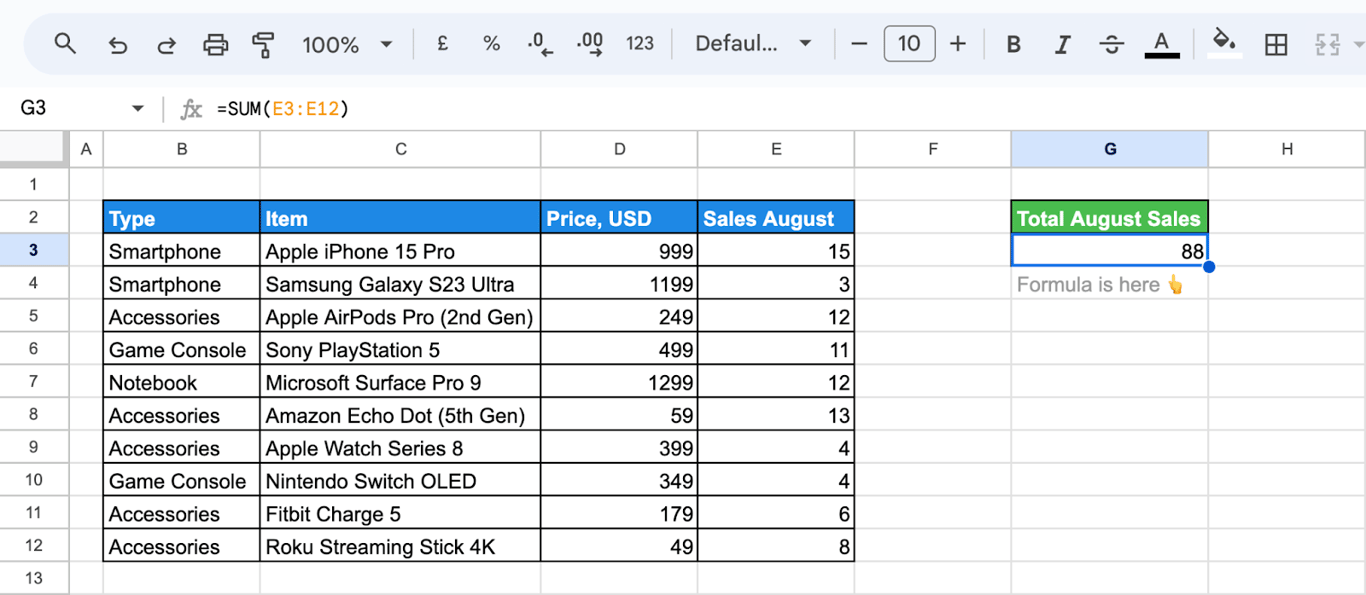The image size is (1366, 595).
Task: Undo the last action
Action: tap(117, 44)
